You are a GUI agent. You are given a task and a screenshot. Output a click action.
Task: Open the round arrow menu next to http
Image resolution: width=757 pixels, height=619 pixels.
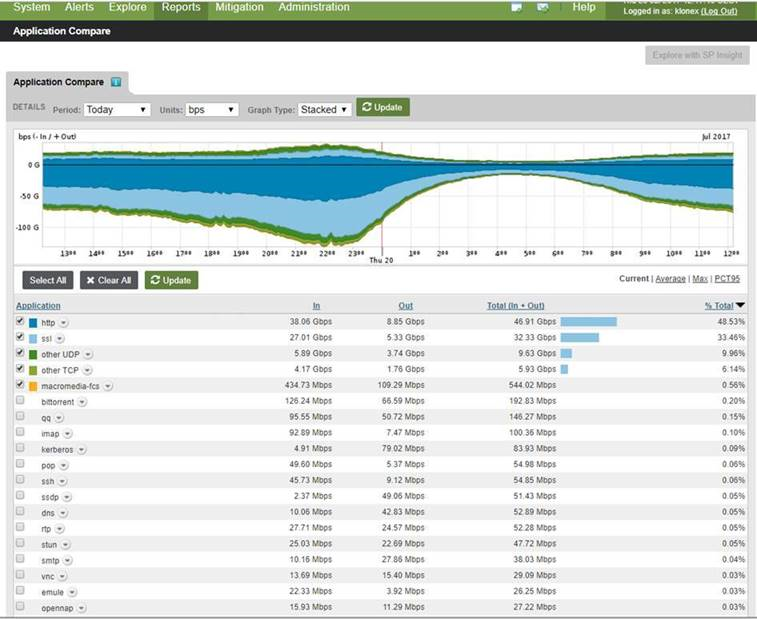(64, 323)
